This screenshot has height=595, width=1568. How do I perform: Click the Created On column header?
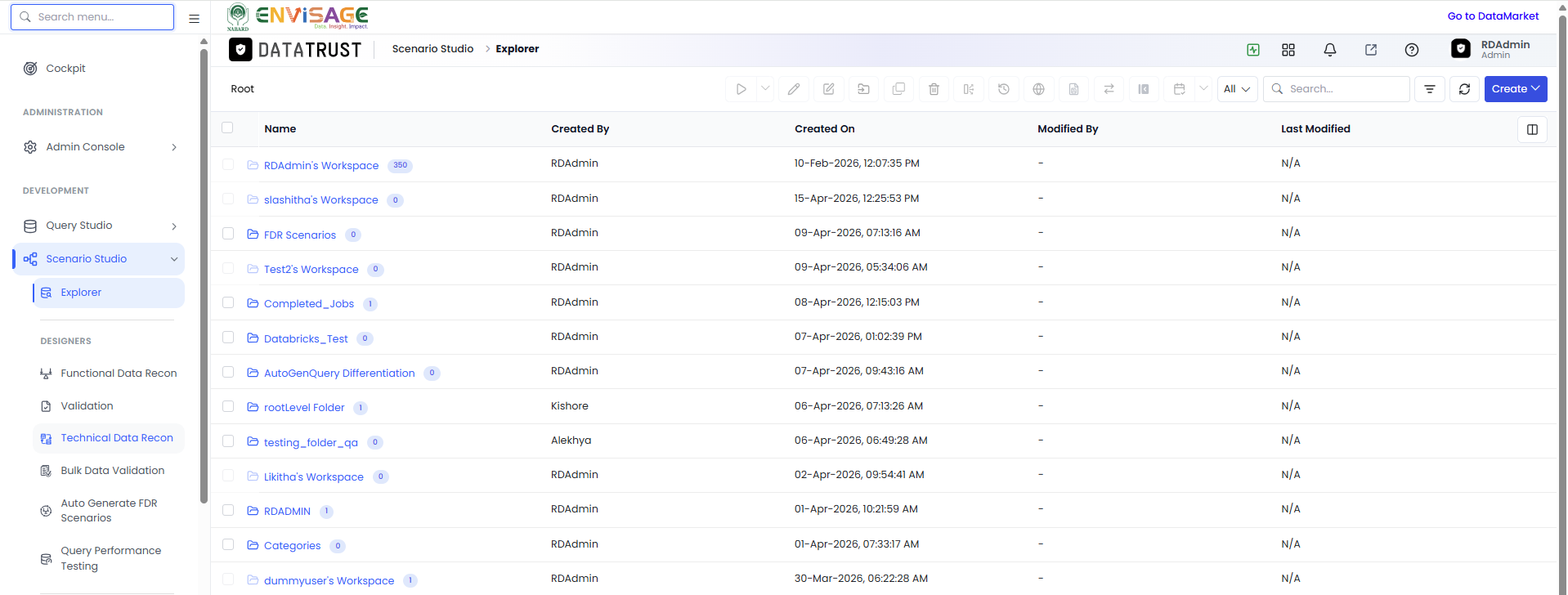pyautogui.click(x=825, y=129)
